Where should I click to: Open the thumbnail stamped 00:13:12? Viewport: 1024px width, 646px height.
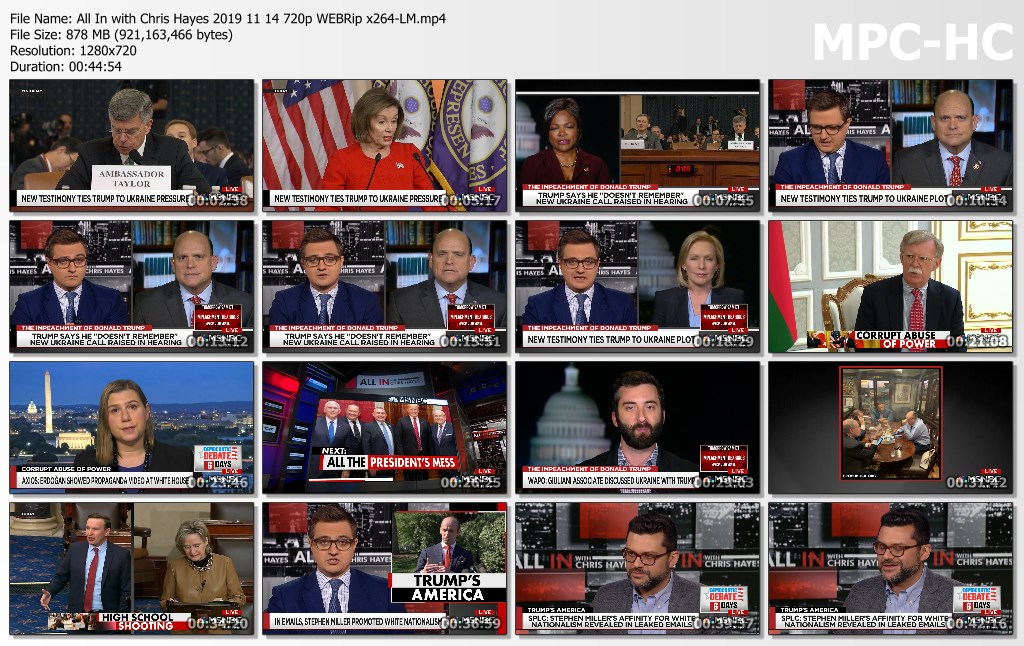pyautogui.click(x=132, y=286)
